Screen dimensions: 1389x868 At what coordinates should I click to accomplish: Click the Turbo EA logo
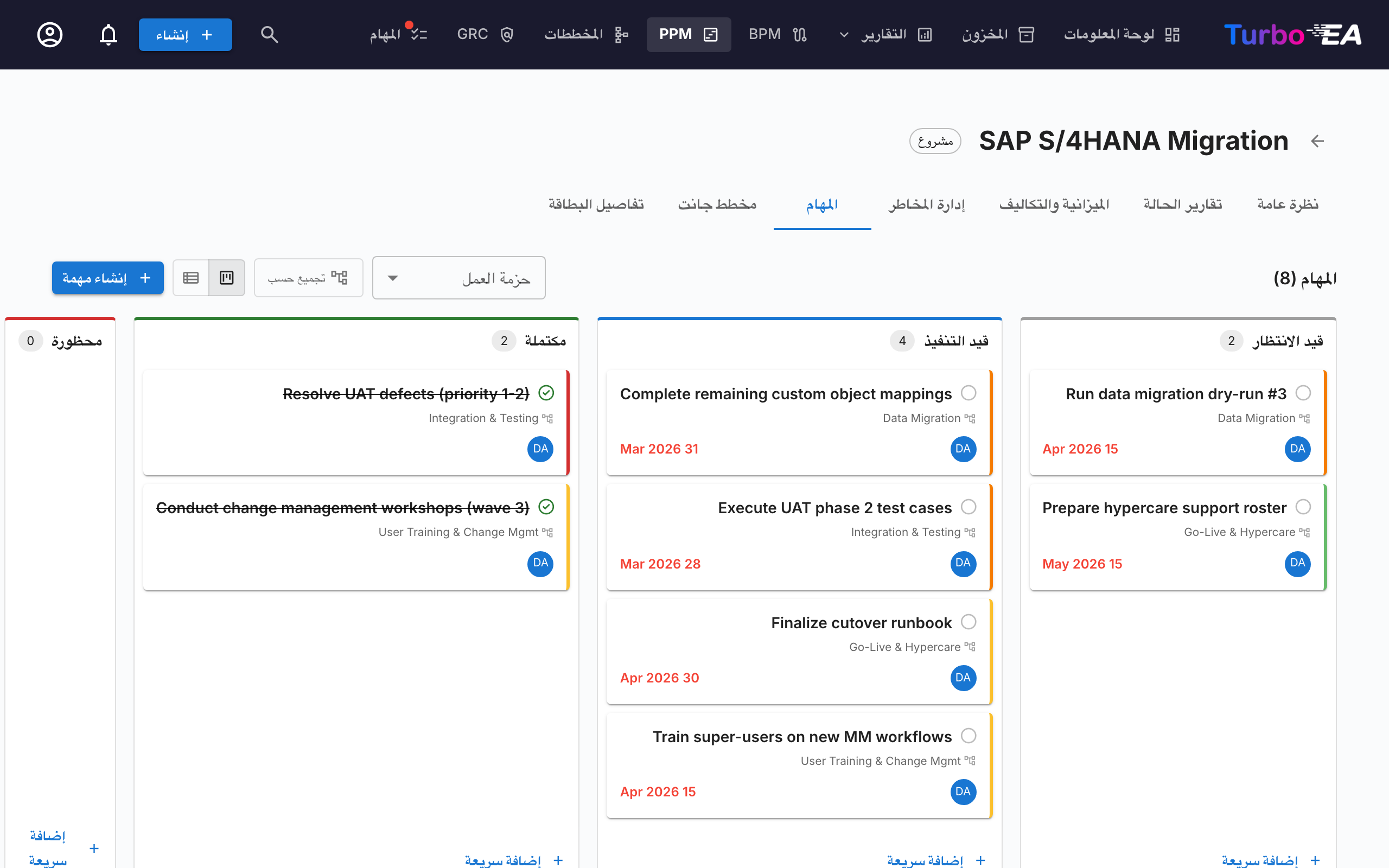click(x=1292, y=34)
